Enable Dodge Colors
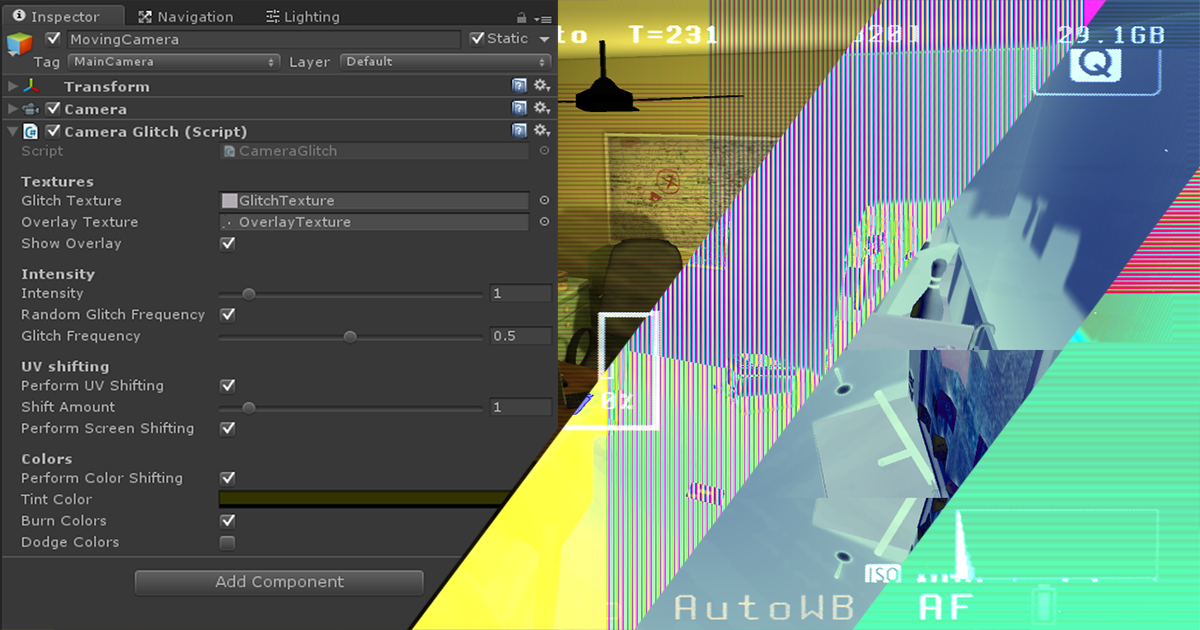This screenshot has width=1200, height=630. click(x=227, y=542)
